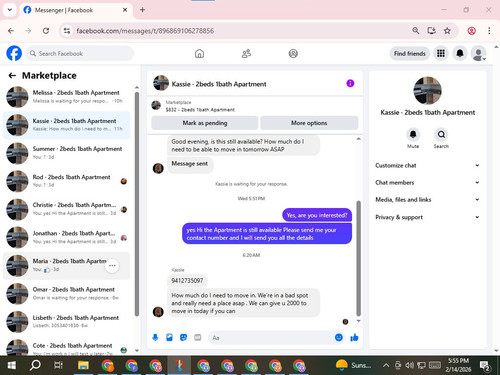Open Task View on taskbar
This screenshot has height=375, width=500.
[58, 365]
